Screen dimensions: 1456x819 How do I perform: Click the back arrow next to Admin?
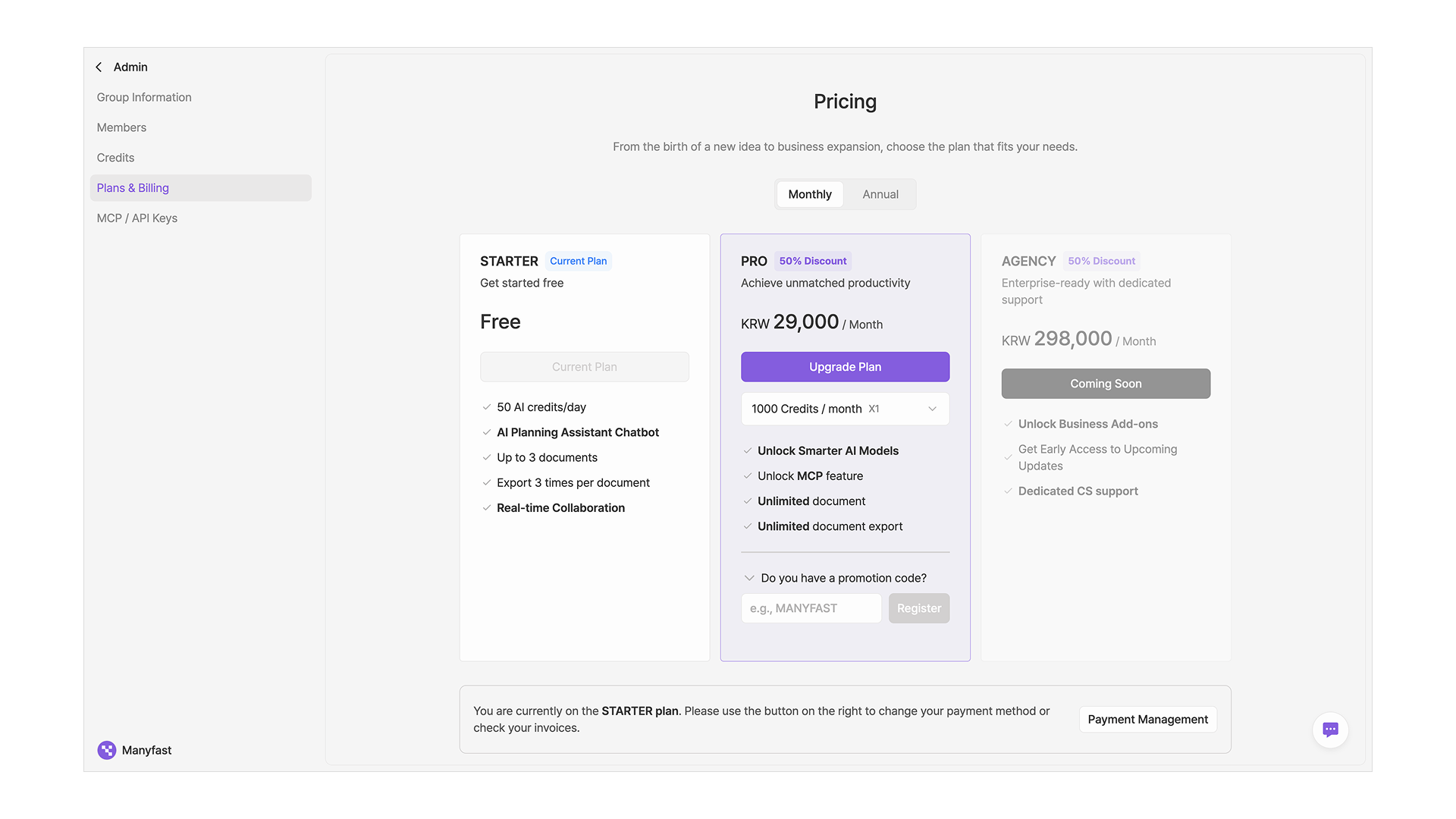(99, 67)
